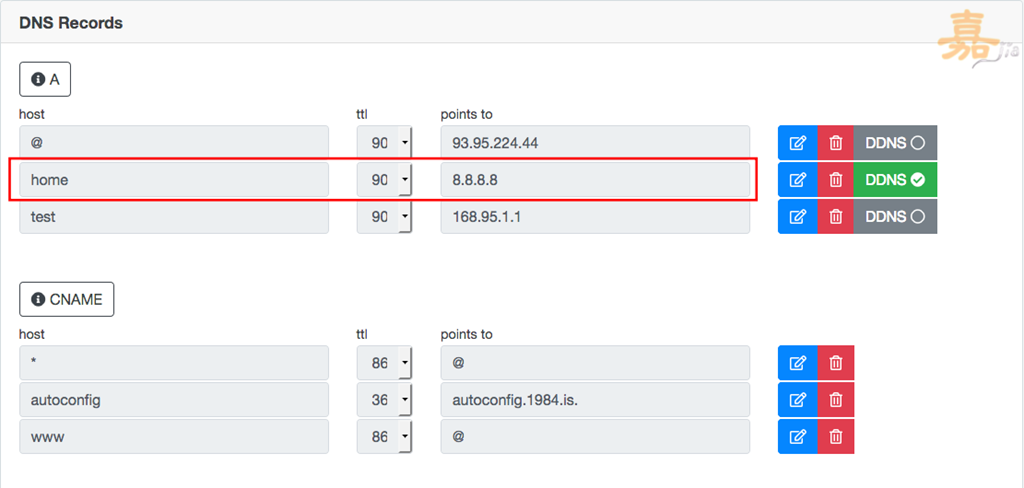Enable DDNS for the test record

point(895,216)
